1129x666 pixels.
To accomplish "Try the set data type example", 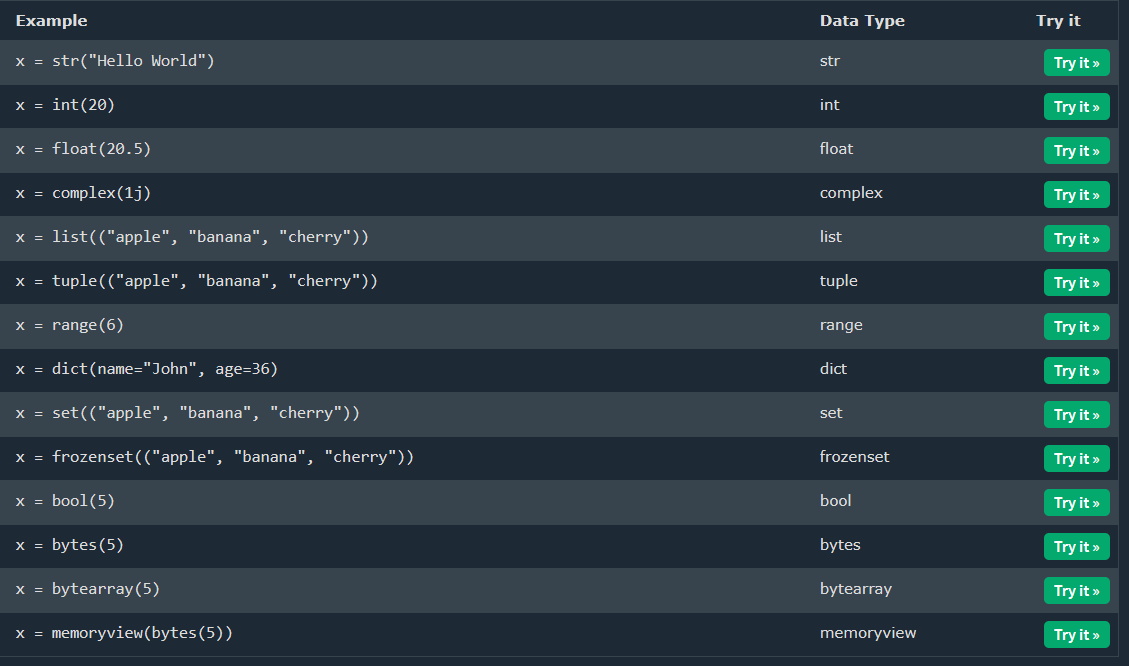I will 1076,415.
